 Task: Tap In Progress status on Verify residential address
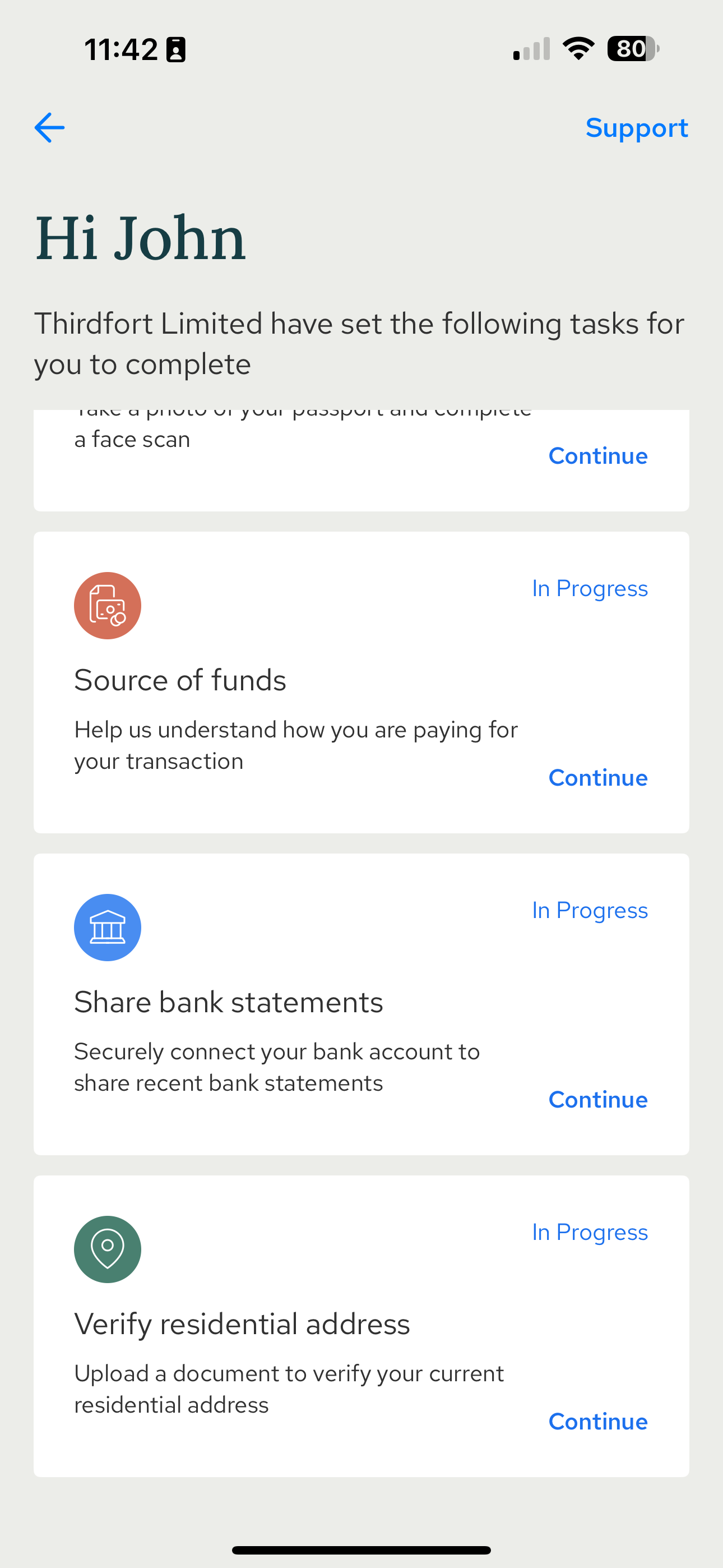tap(590, 1233)
